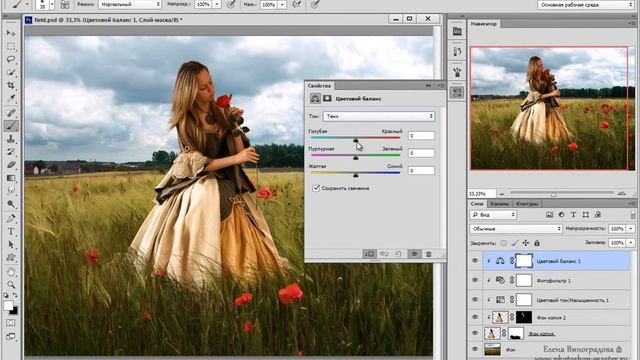
Task: Select the Eyedropper tool
Action: tap(11, 98)
